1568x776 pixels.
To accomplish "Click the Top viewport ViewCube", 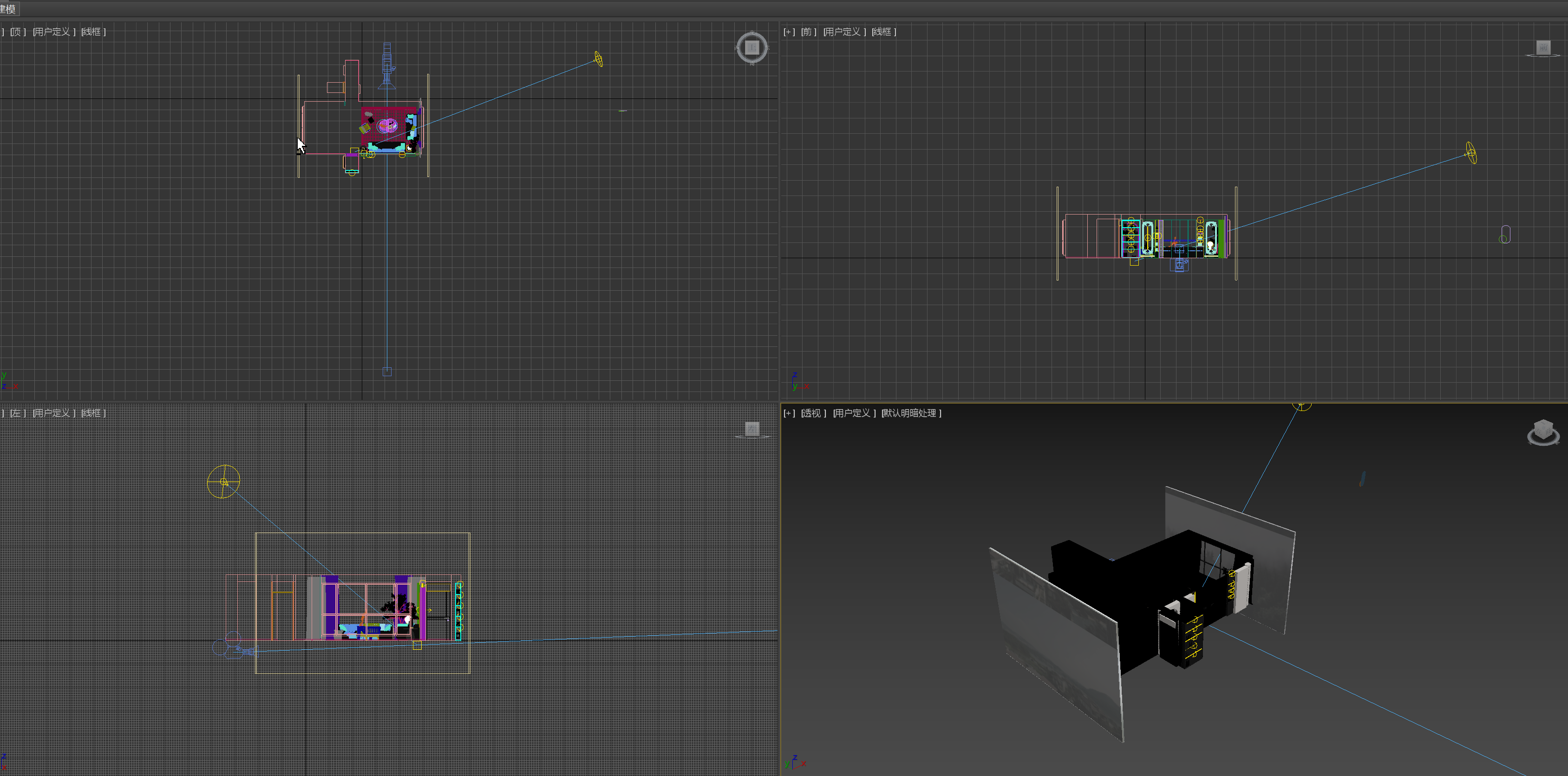I will pos(752,47).
